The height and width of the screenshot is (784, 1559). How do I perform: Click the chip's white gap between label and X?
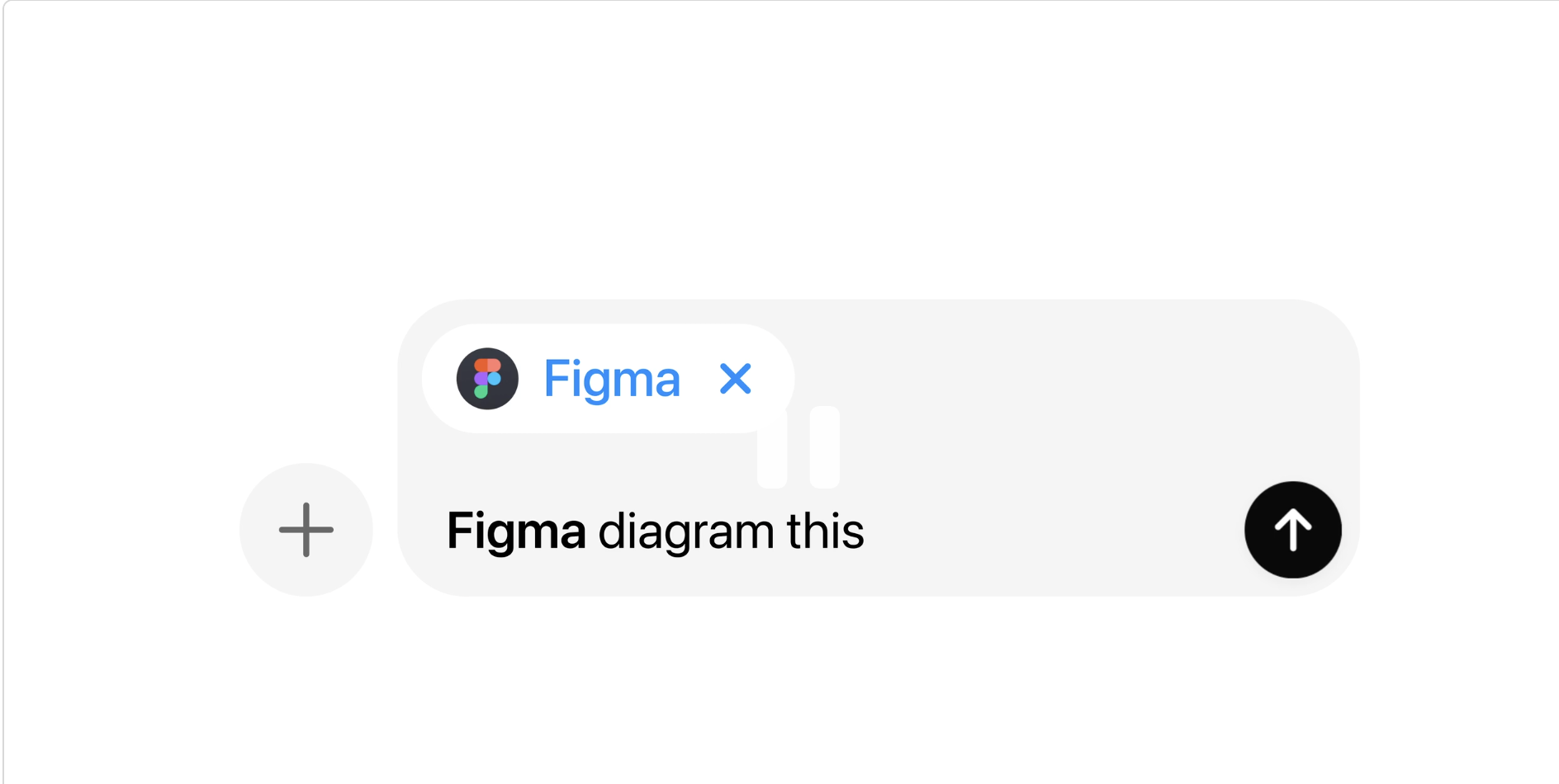pyautogui.click(x=700, y=379)
